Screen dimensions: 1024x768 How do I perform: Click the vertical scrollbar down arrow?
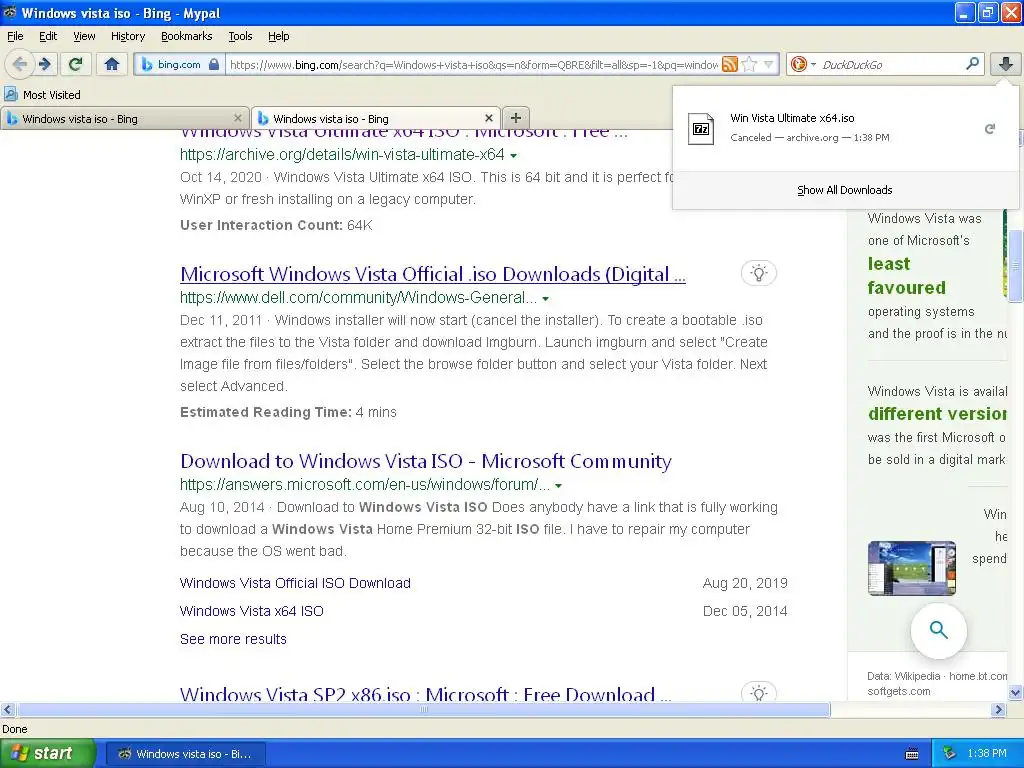(1015, 693)
